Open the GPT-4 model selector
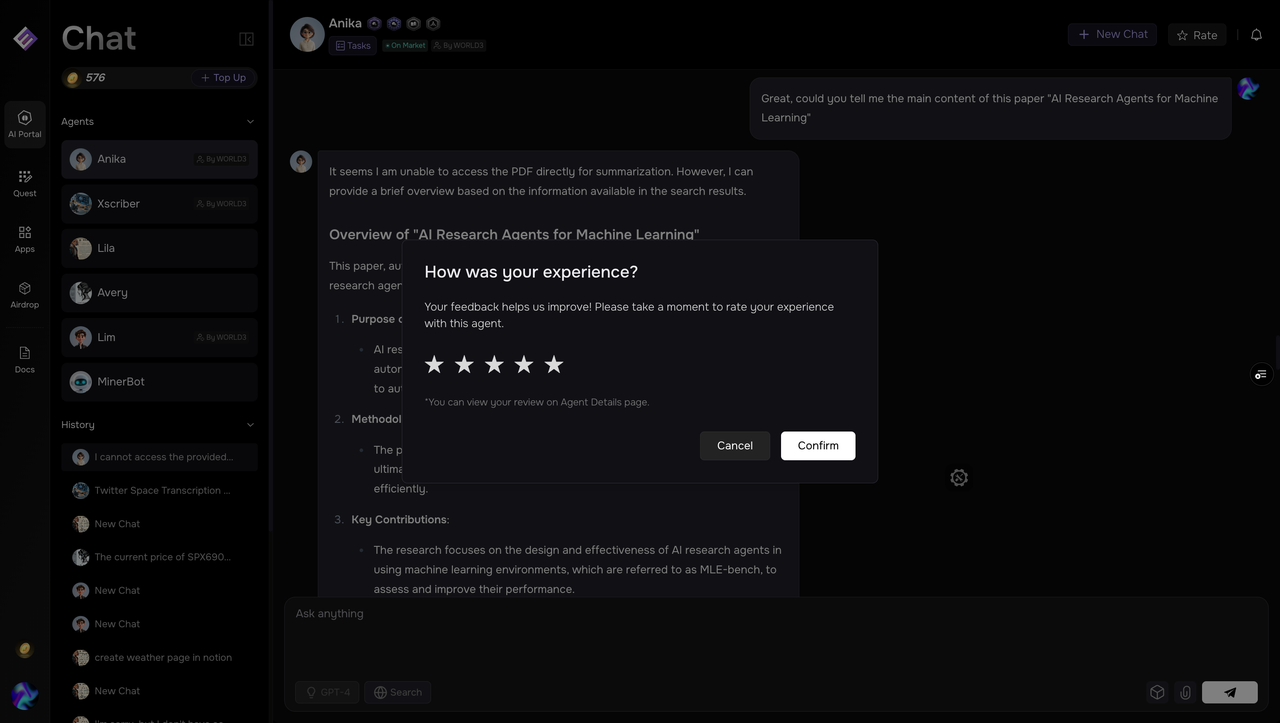1280x723 pixels. (327, 692)
